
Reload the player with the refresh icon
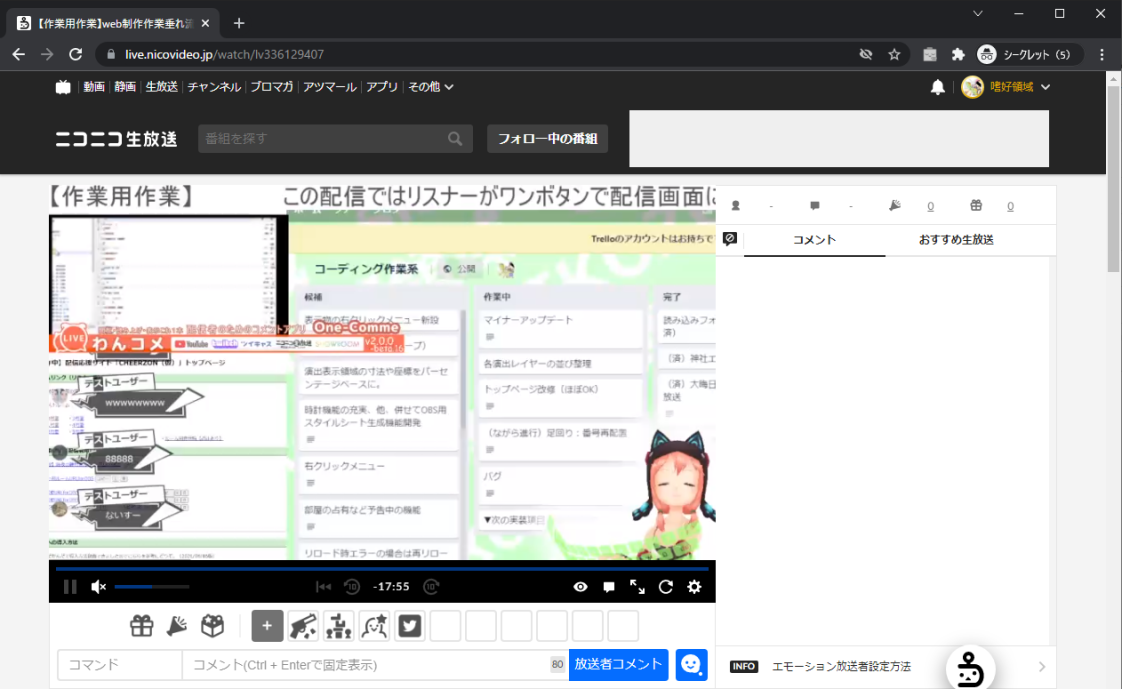pyautogui.click(x=666, y=587)
